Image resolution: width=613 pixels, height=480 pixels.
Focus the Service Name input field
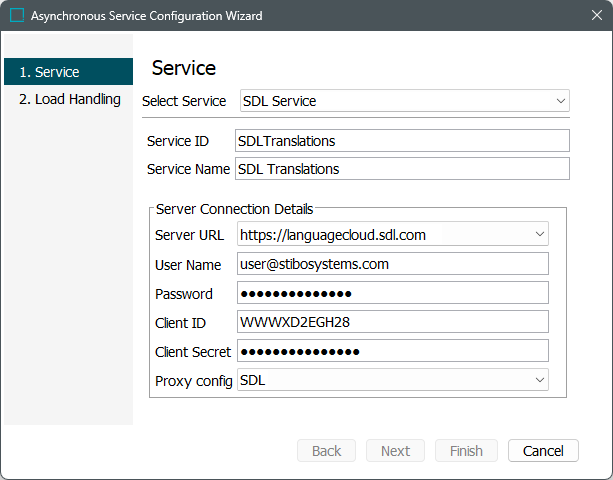402,169
